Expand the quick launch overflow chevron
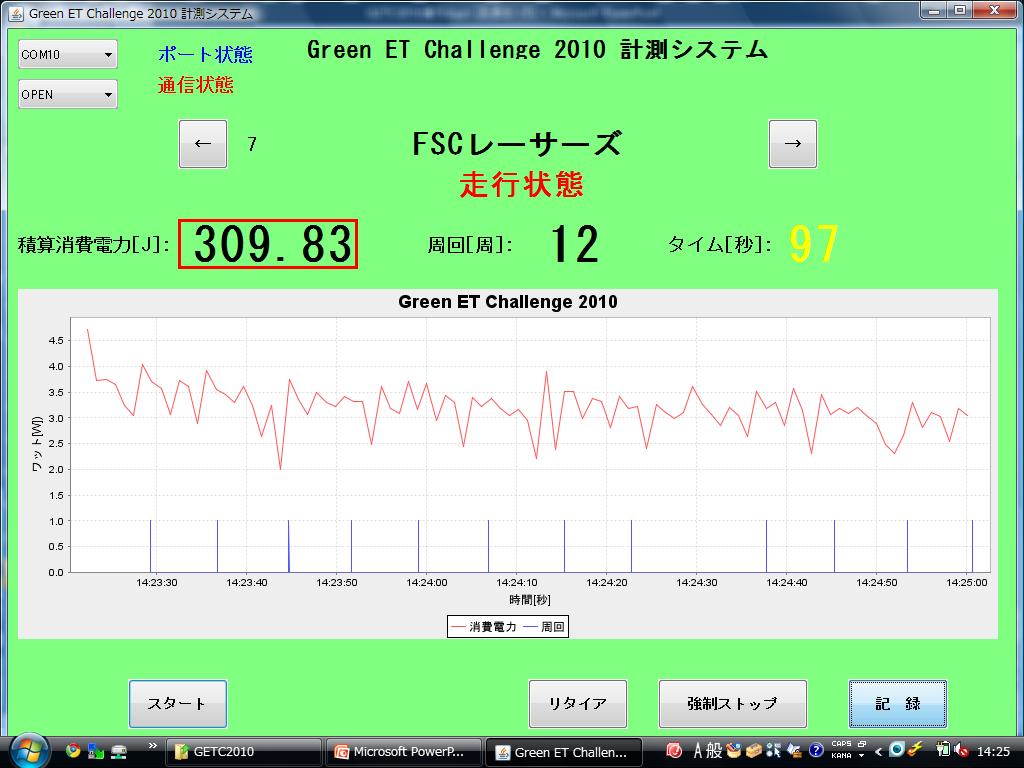 click(x=152, y=746)
